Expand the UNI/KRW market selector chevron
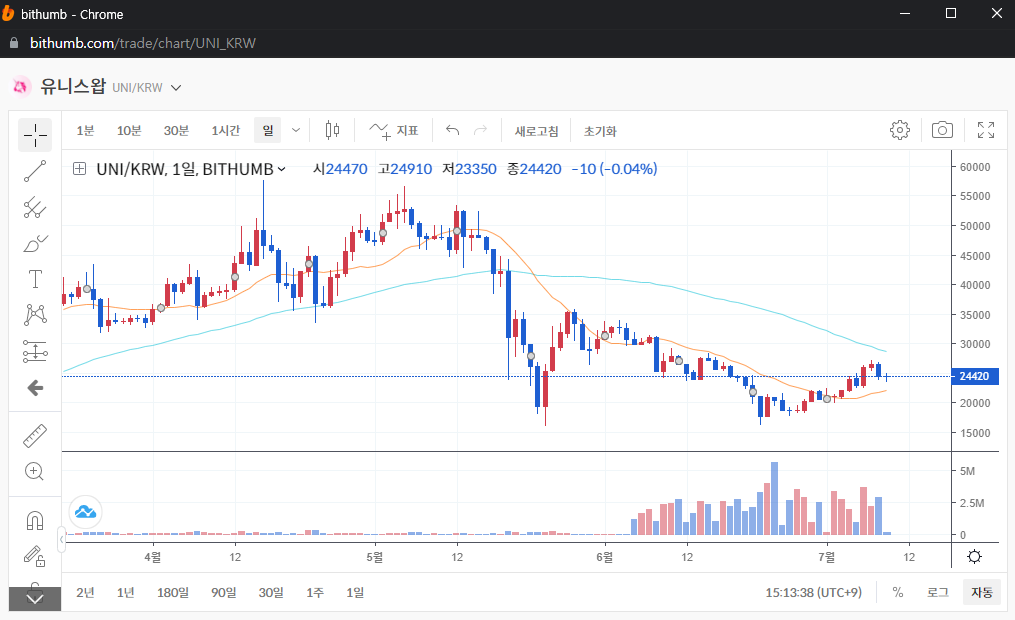 click(176, 88)
